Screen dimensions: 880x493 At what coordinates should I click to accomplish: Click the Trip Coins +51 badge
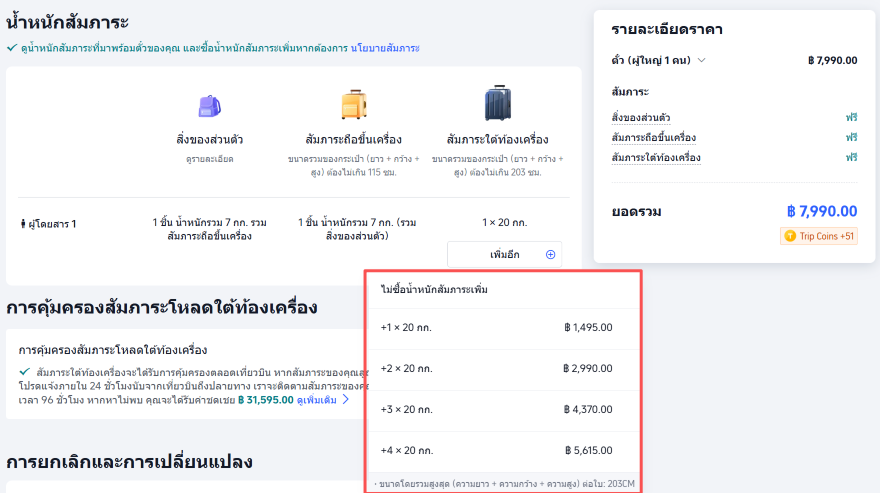point(819,236)
